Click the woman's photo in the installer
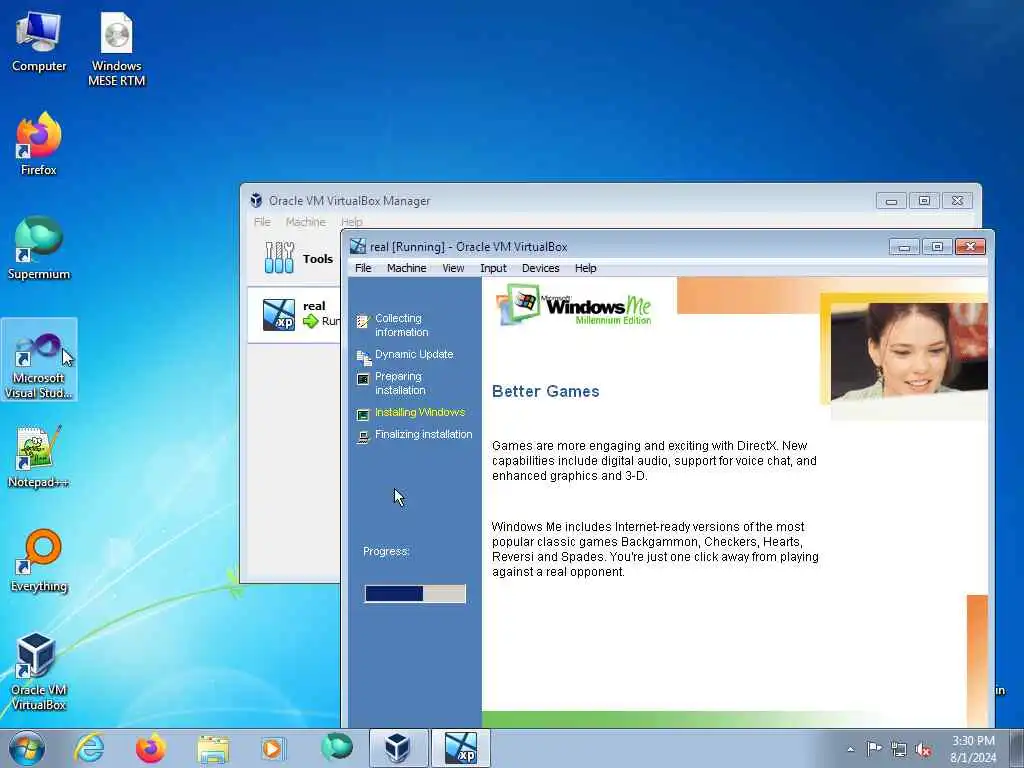Viewport: 1024px width, 768px height. [x=908, y=351]
